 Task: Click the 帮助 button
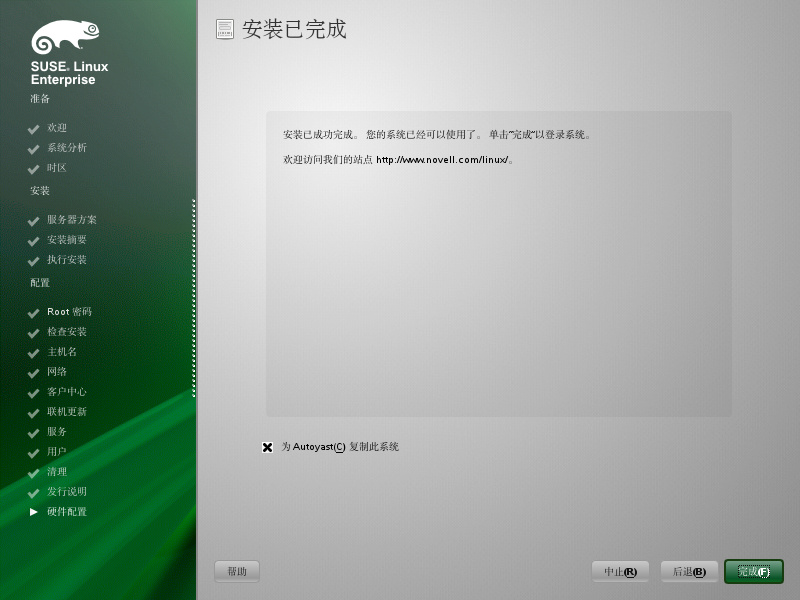click(236, 571)
